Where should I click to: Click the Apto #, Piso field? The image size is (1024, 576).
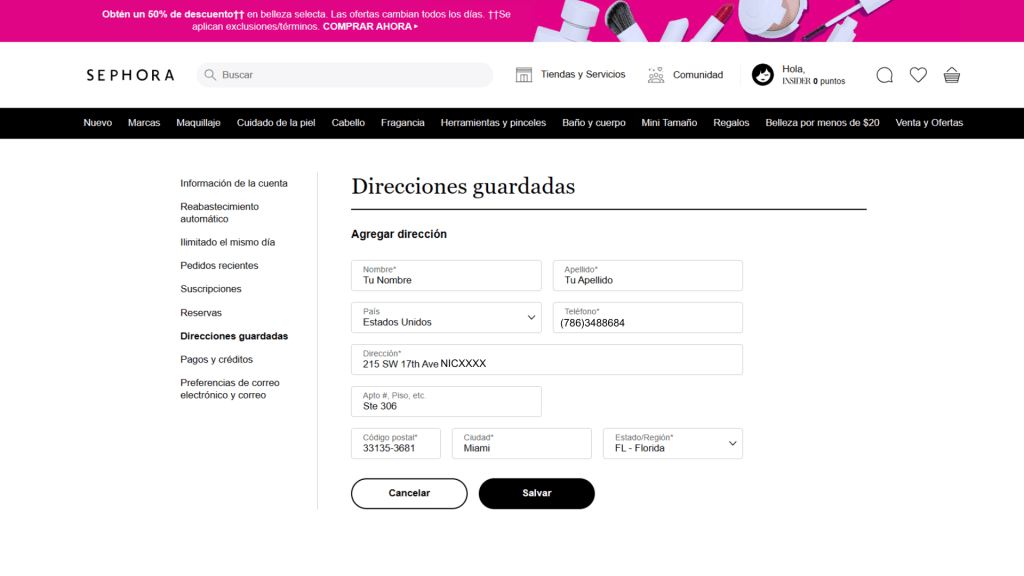click(446, 401)
